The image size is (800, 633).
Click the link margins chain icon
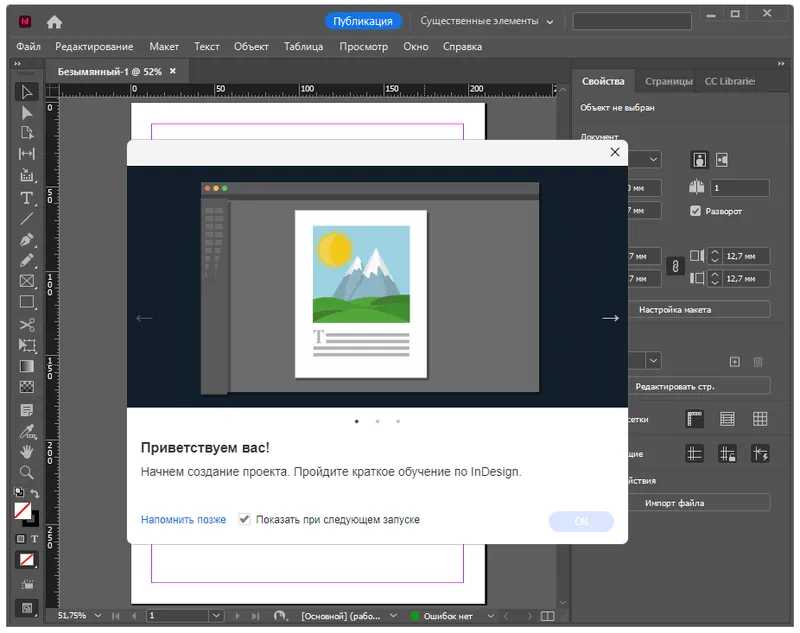click(675, 266)
